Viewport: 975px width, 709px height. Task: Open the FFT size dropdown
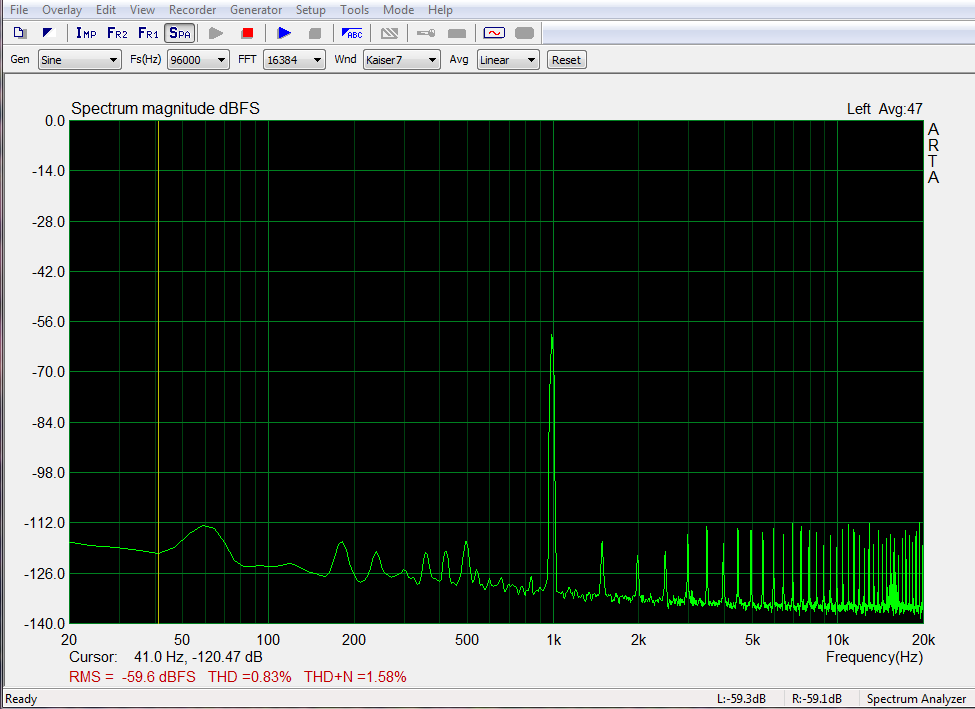point(294,60)
